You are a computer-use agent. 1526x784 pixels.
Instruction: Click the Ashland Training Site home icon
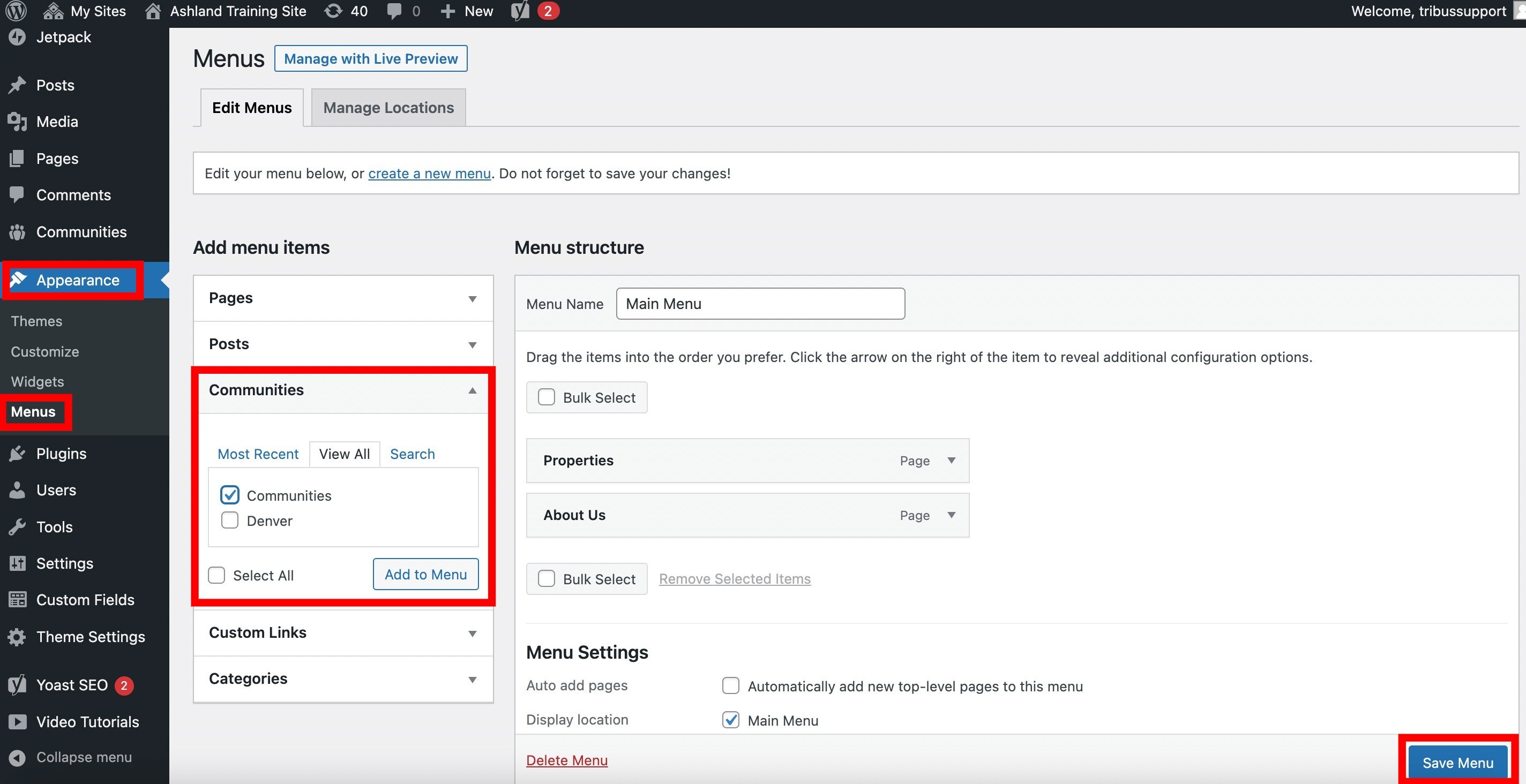pos(153,11)
